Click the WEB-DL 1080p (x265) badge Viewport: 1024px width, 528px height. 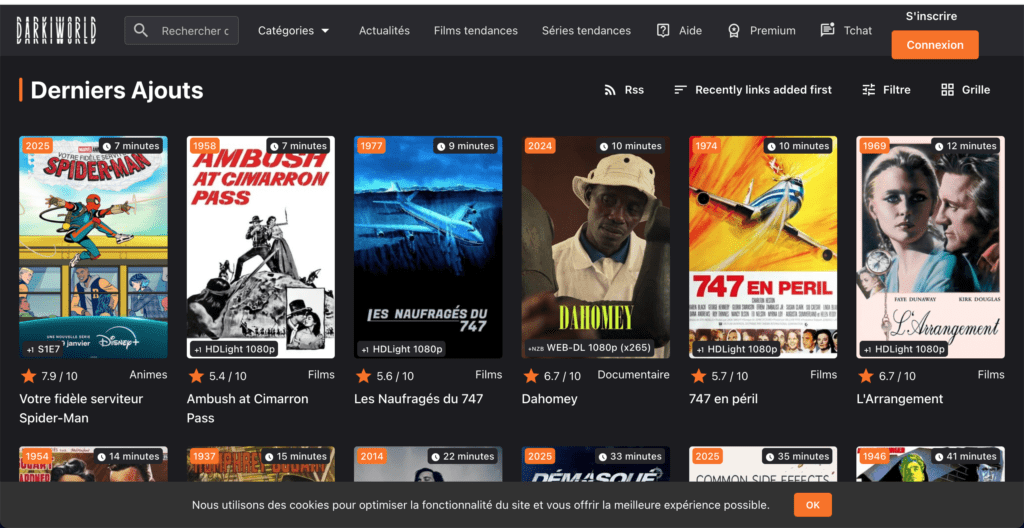(590, 348)
